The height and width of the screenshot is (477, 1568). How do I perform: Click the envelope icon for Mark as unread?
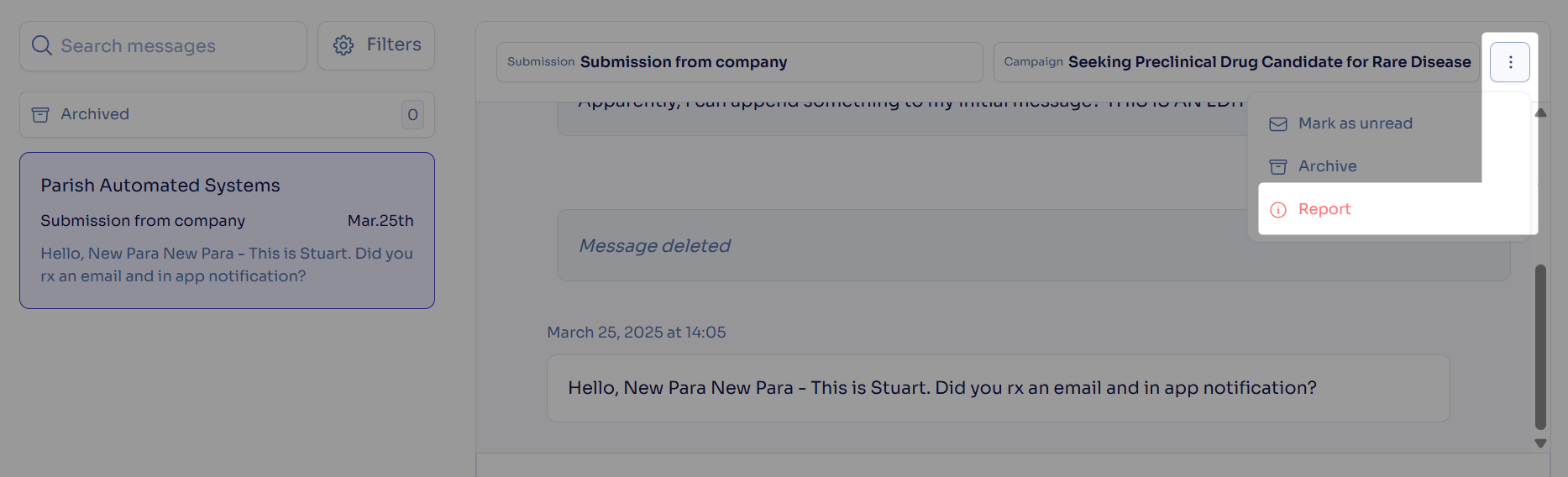[x=1278, y=124]
